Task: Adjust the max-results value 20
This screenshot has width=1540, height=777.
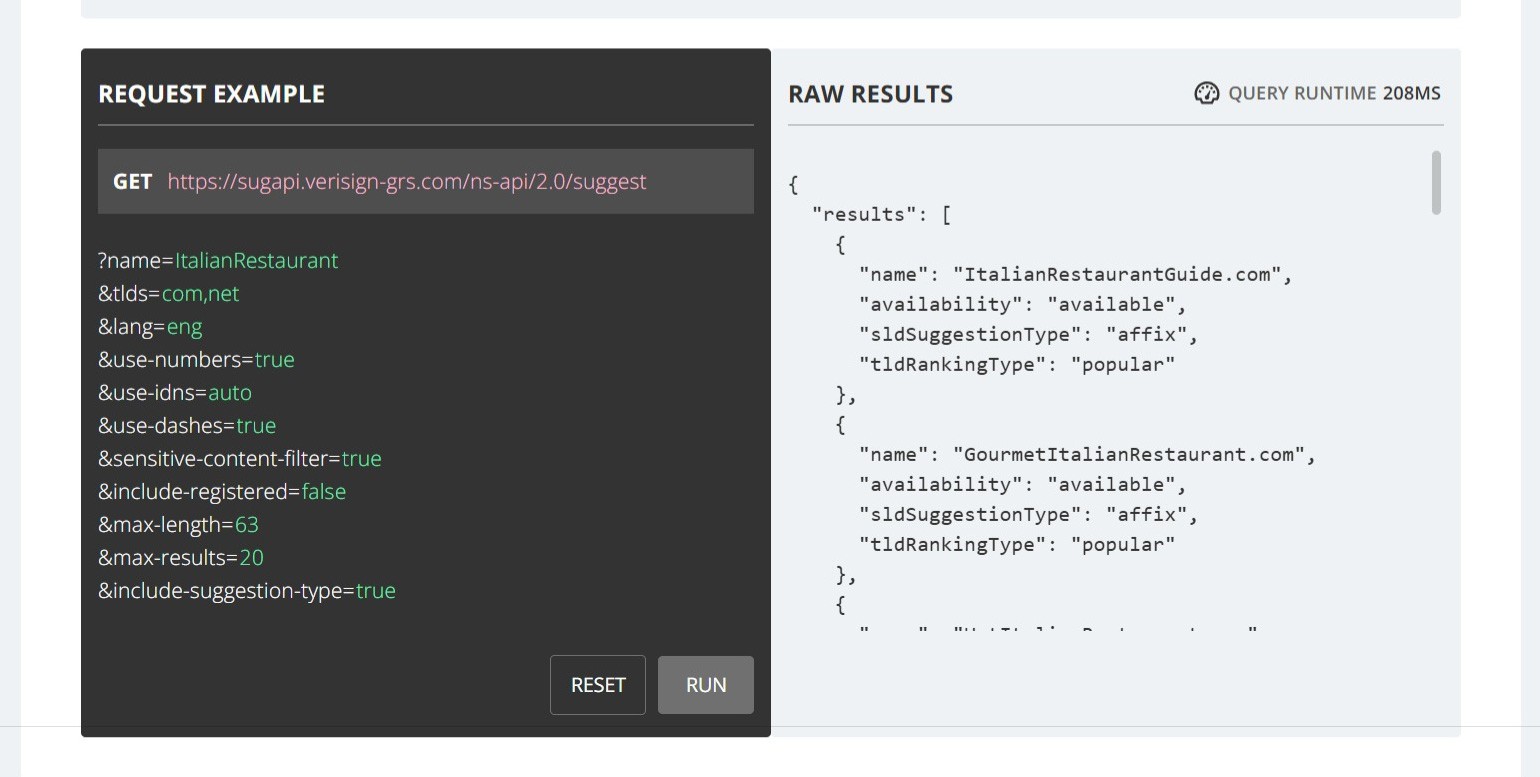Action: click(252, 557)
